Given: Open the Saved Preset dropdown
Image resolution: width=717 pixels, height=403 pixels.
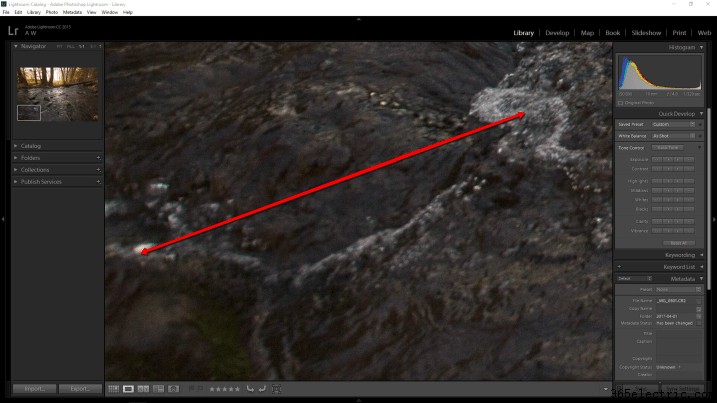Looking at the screenshot, I should tap(673, 124).
